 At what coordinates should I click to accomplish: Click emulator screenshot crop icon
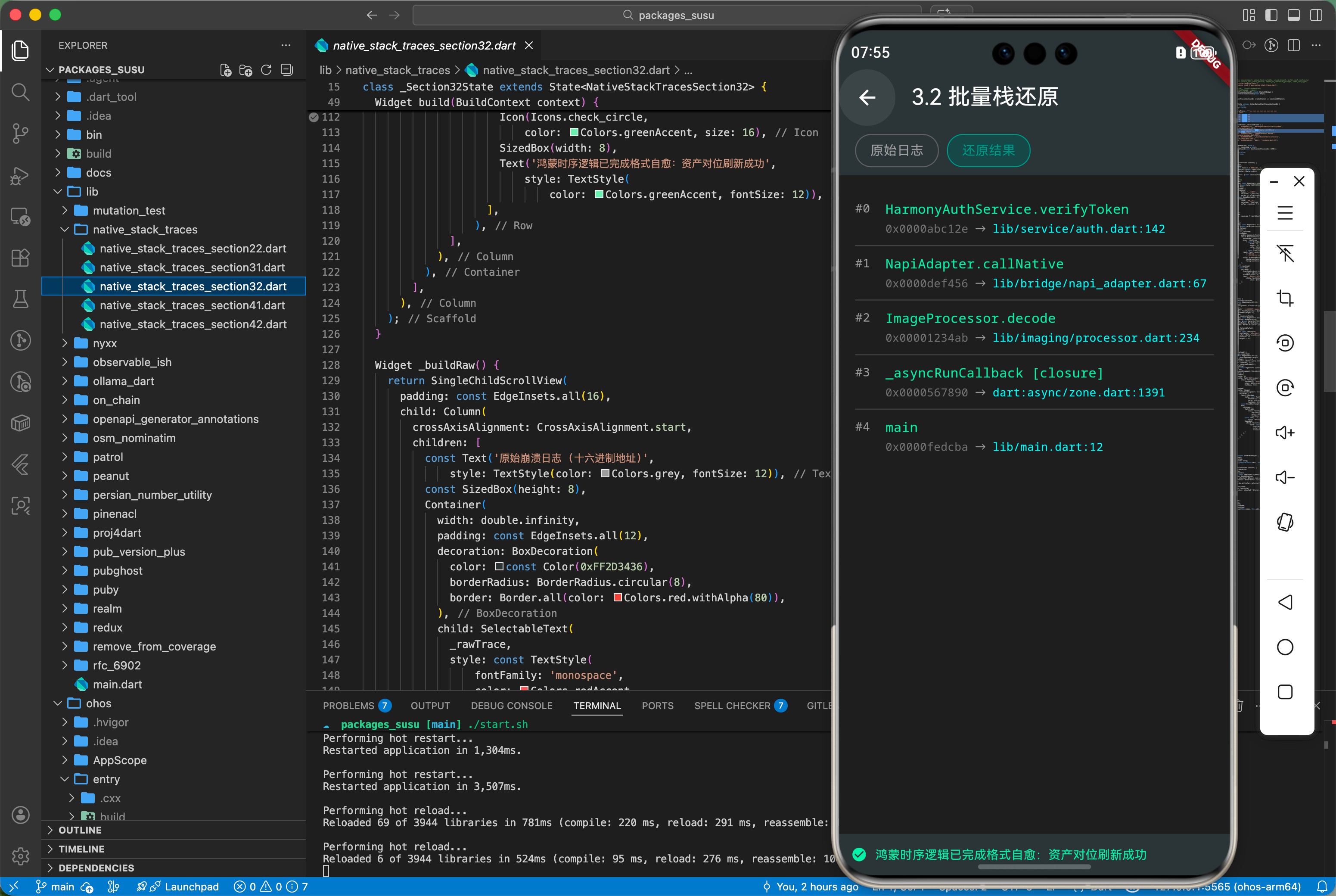pyautogui.click(x=1285, y=298)
